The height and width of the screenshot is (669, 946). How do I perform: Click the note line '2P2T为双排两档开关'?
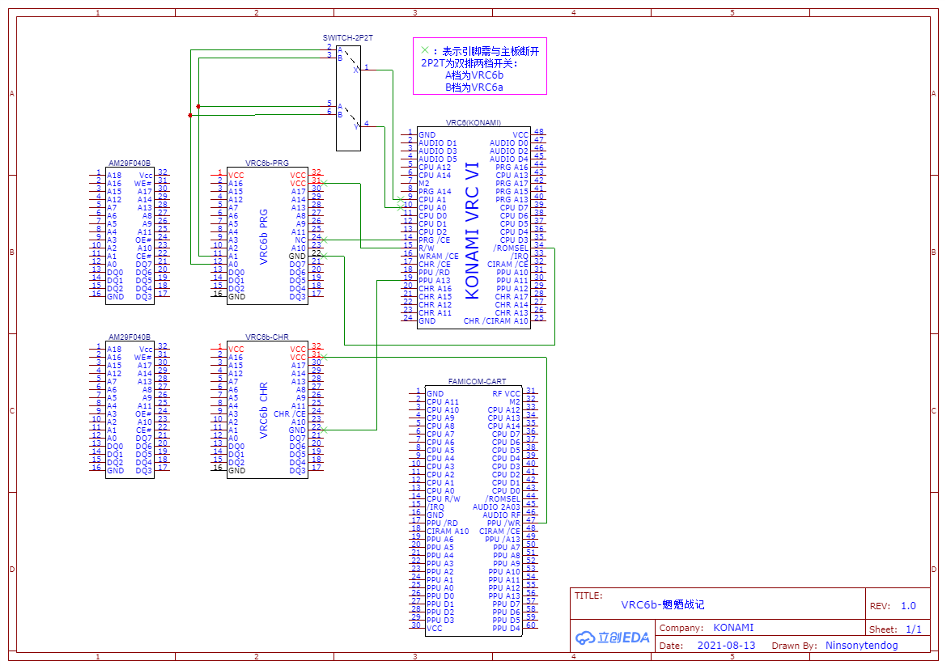[469, 63]
